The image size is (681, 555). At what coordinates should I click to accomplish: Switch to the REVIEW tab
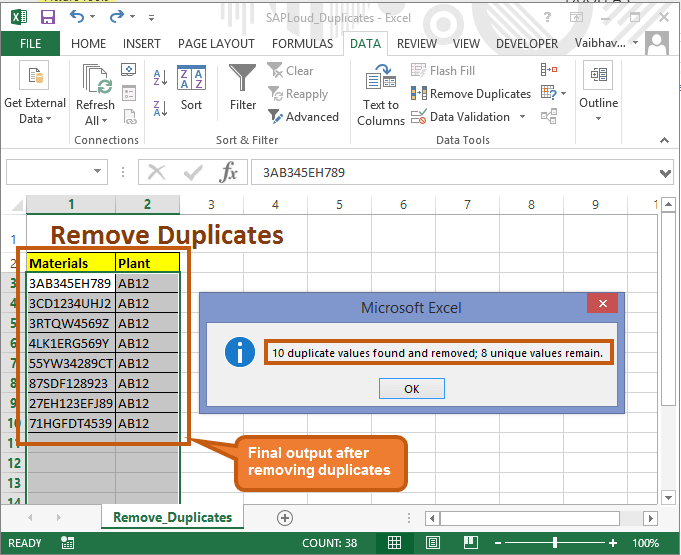[417, 44]
